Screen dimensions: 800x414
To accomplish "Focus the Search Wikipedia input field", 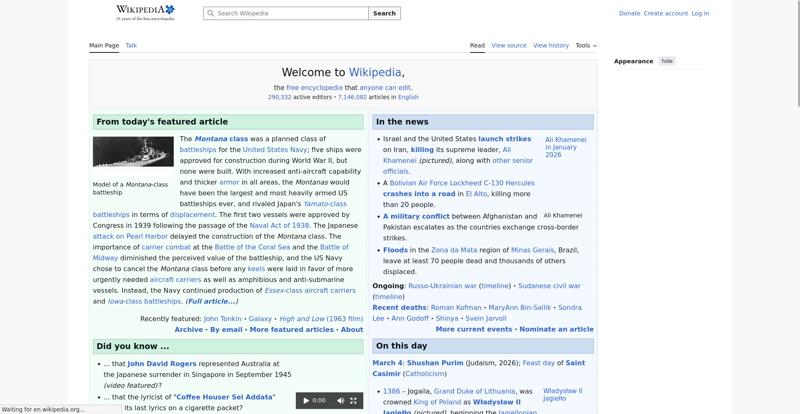I will [x=290, y=14].
